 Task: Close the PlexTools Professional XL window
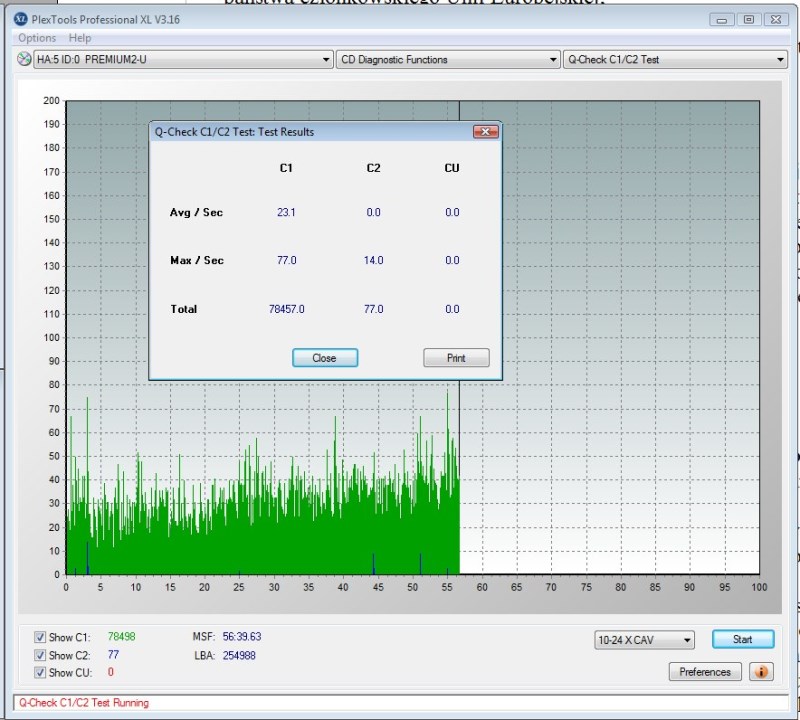coord(776,20)
